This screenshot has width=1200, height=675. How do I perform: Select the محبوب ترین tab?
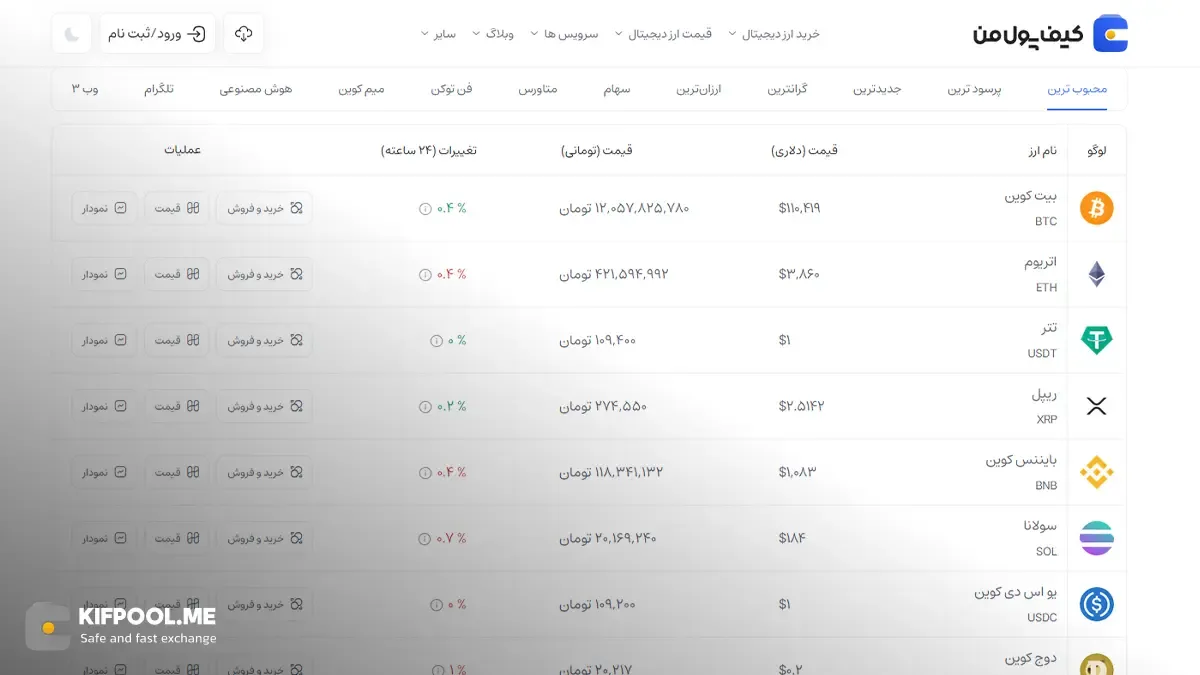(1077, 89)
